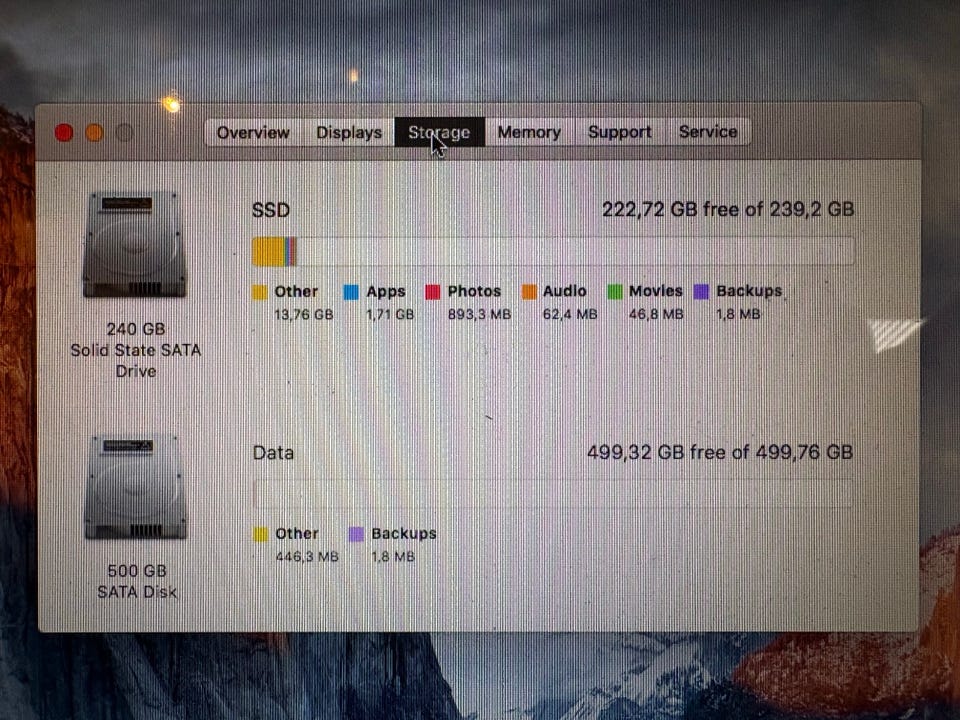Image resolution: width=960 pixels, height=720 pixels.
Task: Click the "500 GB SATA Disk" label
Action: (137, 582)
